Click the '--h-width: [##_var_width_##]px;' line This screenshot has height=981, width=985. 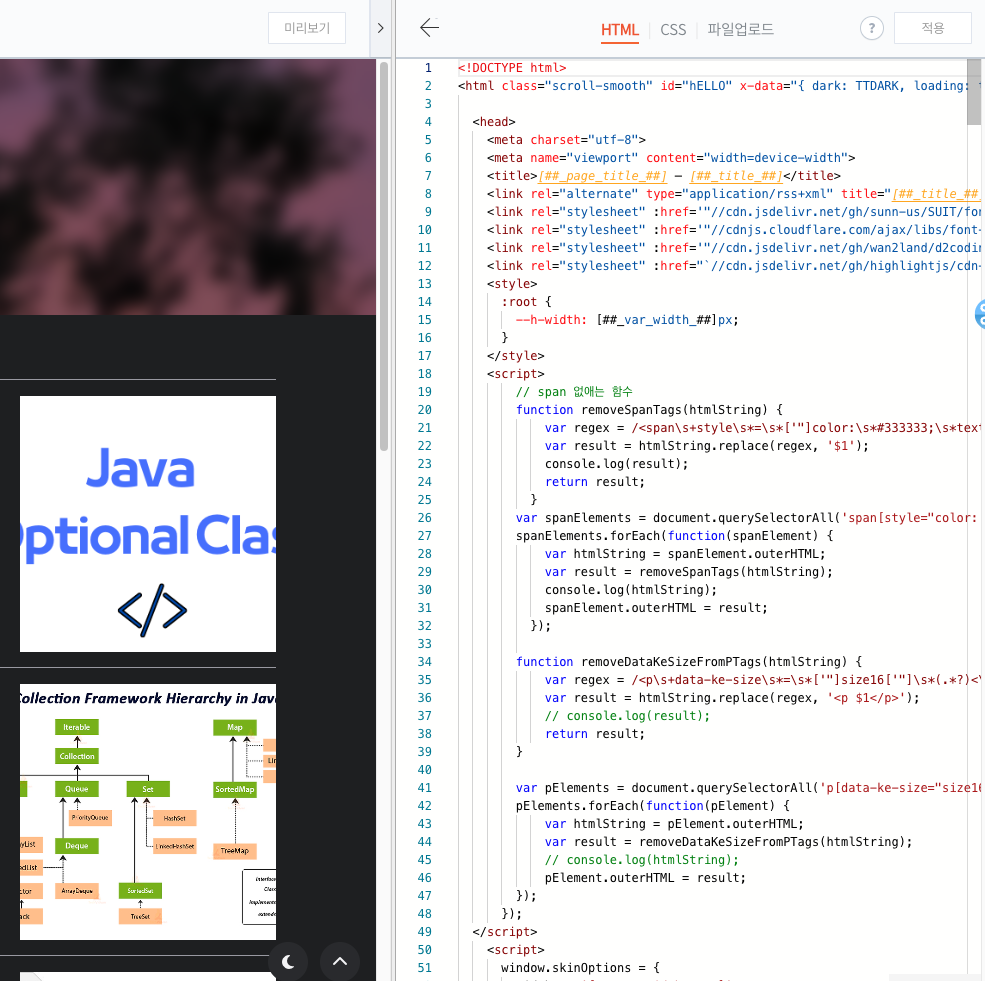tap(627, 320)
